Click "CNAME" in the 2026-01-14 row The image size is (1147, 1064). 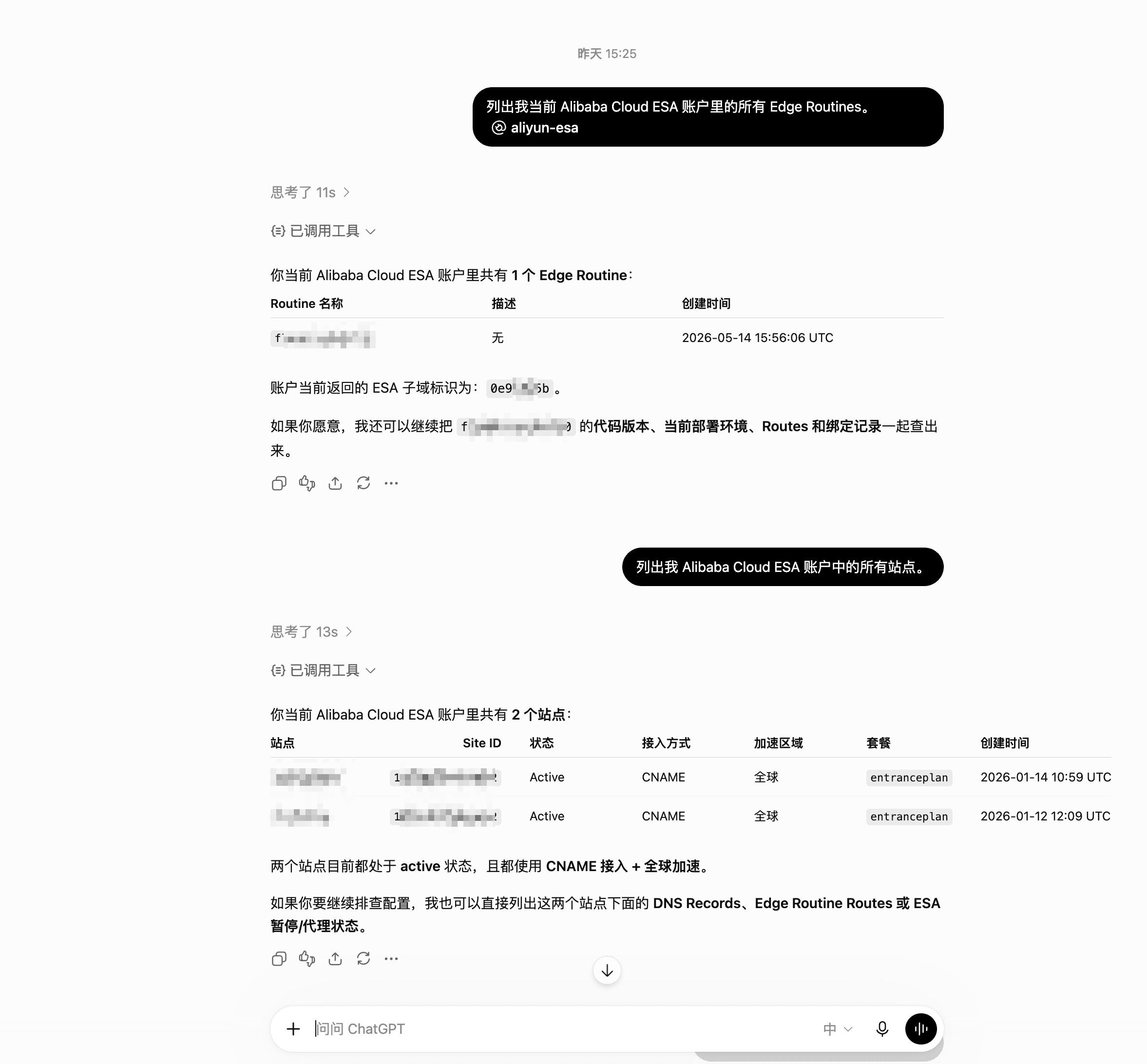click(x=663, y=777)
